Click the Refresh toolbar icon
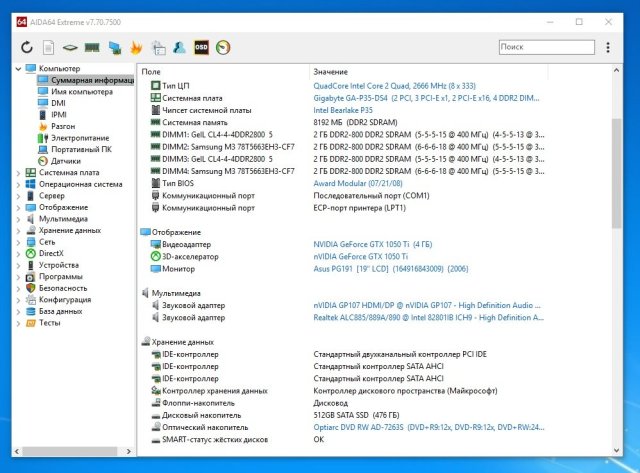This screenshot has width=640, height=473. 27,47
